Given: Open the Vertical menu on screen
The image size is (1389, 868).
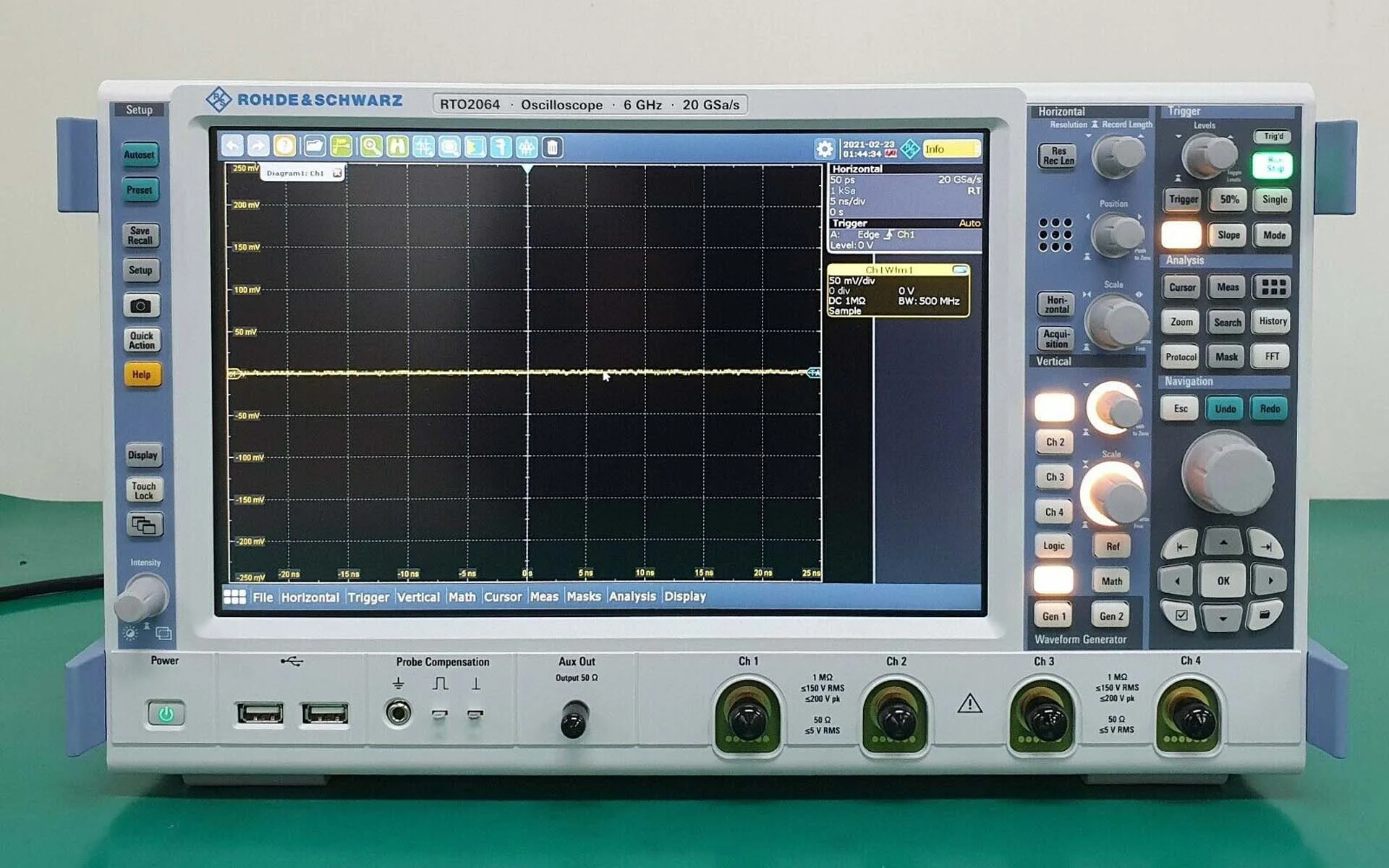Looking at the screenshot, I should 418,597.
